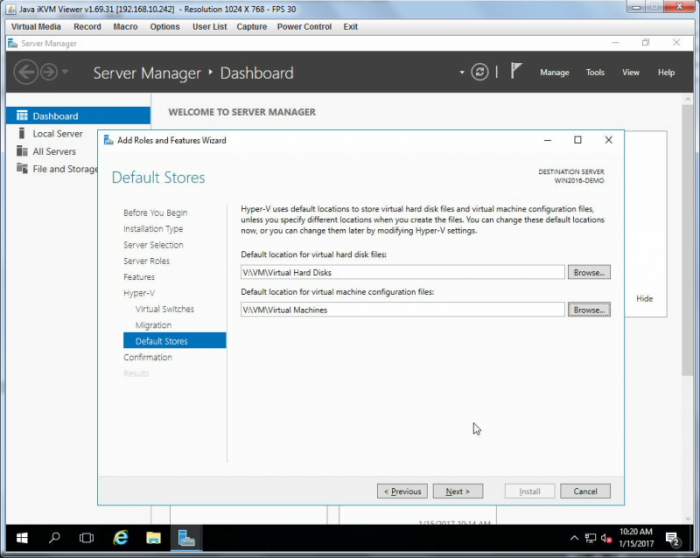This screenshot has width=700, height=558.
Task: Open the Manage menu
Action: (x=554, y=72)
